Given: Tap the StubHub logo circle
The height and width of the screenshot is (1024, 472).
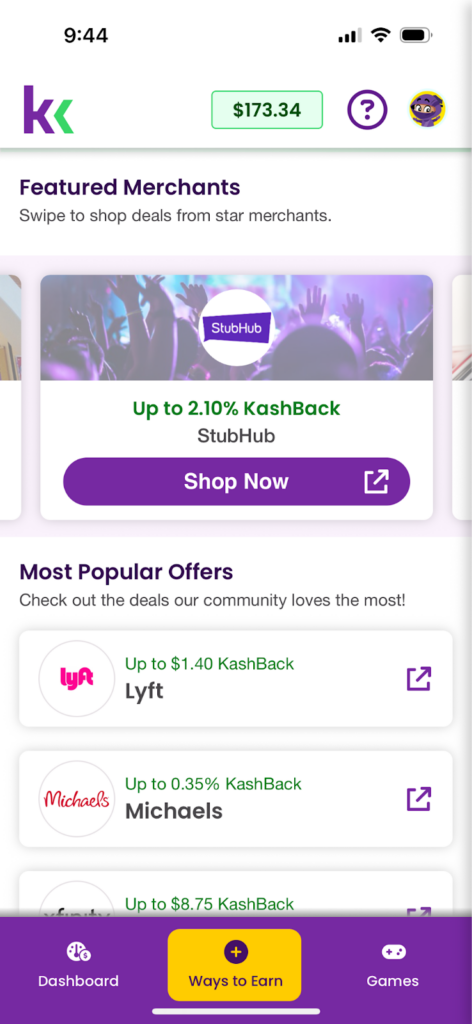Looking at the screenshot, I should pos(236,327).
